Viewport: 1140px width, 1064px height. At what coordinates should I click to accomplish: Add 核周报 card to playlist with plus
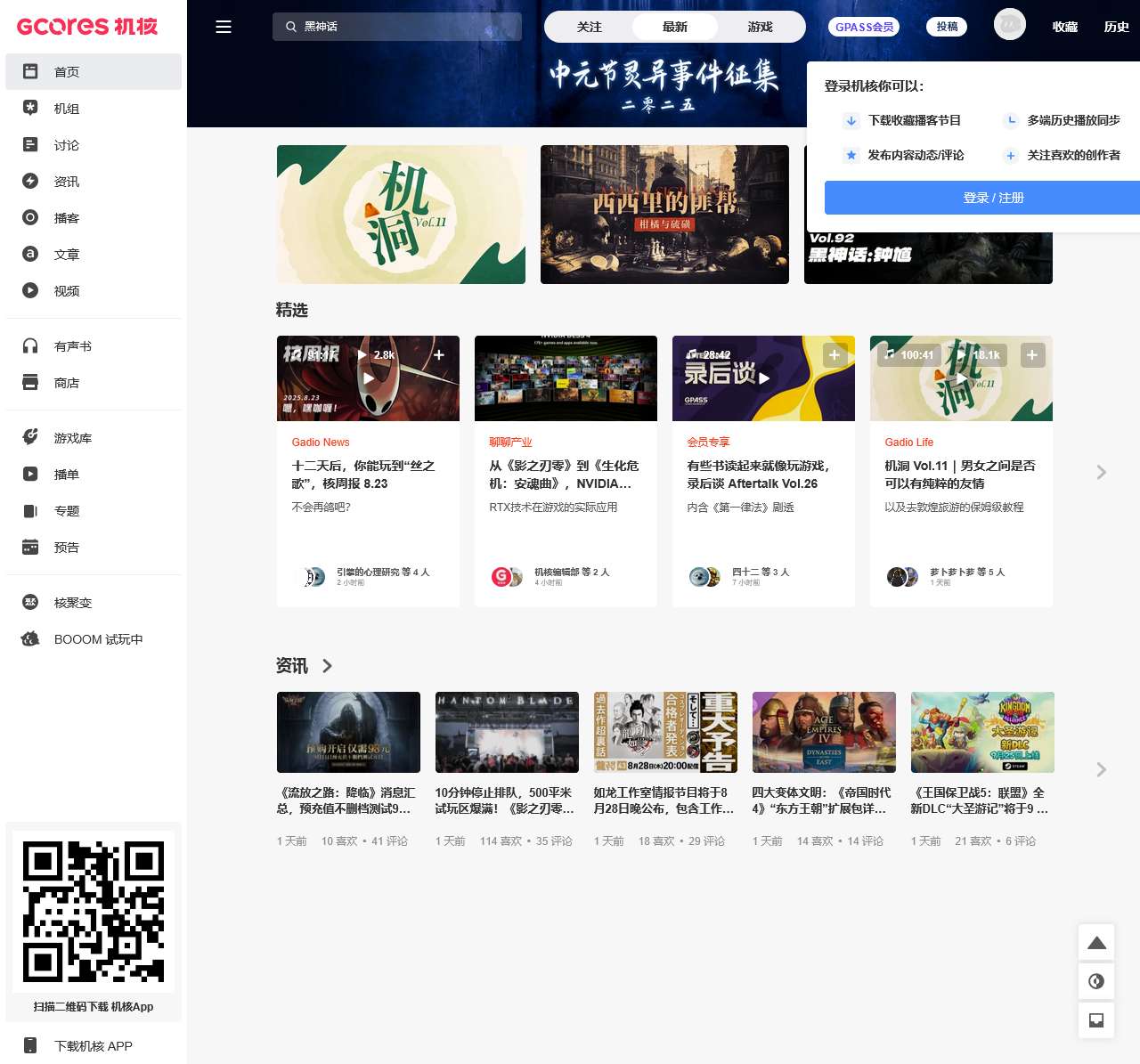pos(439,354)
